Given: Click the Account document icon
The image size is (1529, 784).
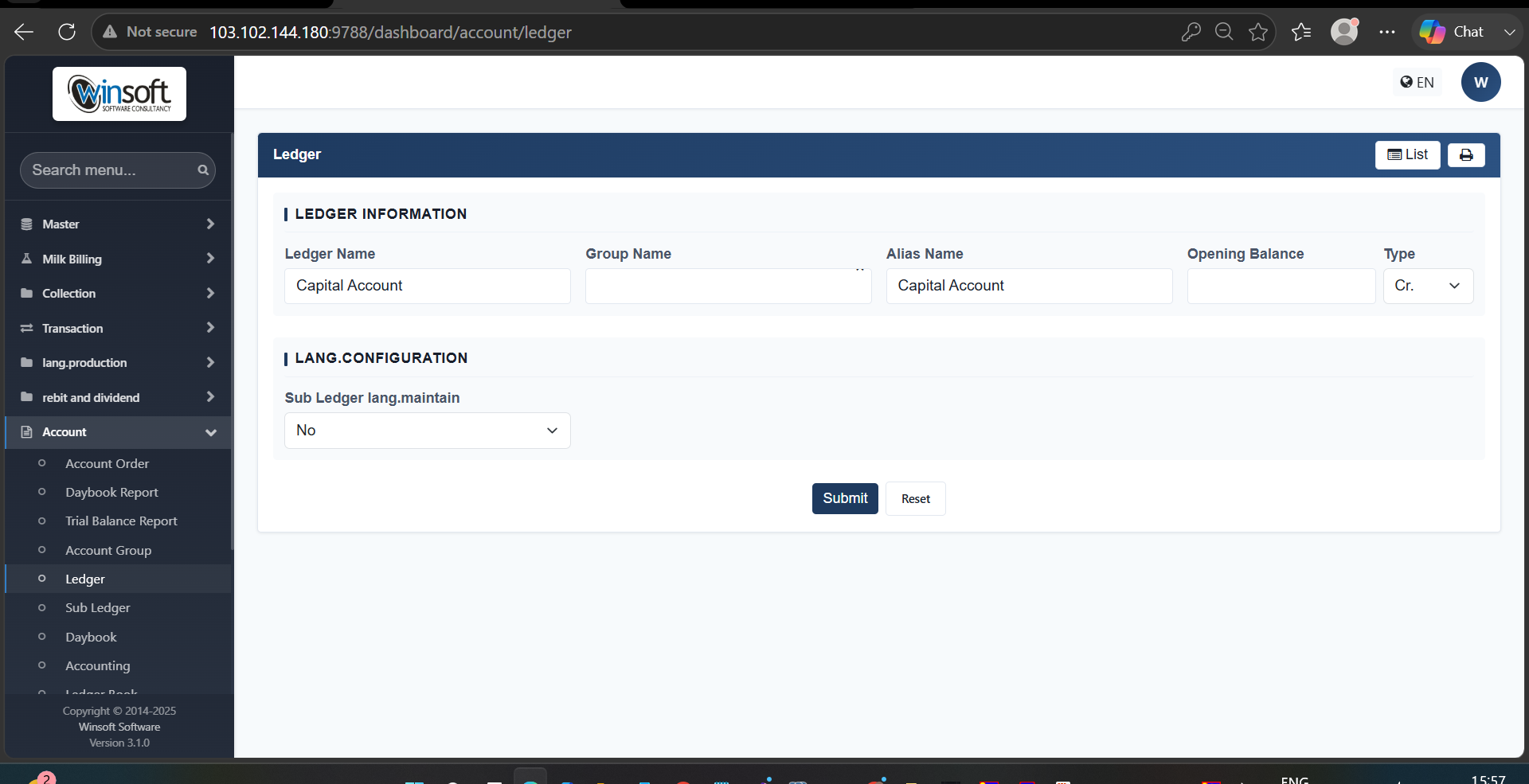Looking at the screenshot, I should [x=26, y=432].
